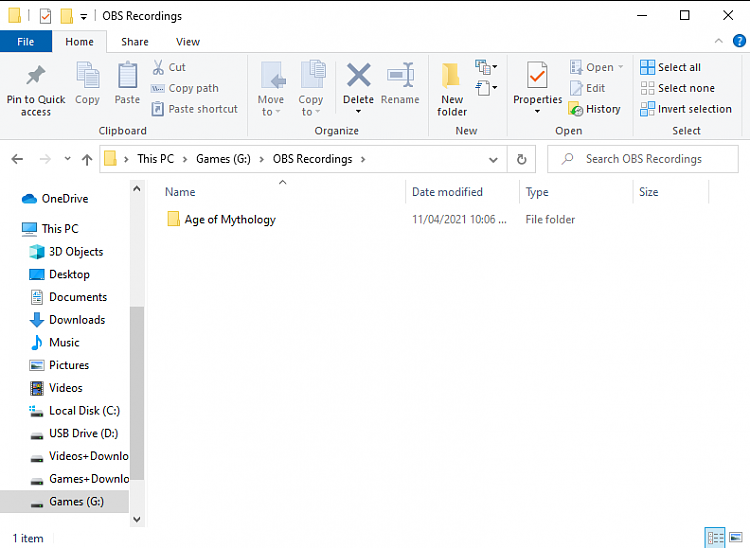The image size is (750, 548).
Task: Click the navigation pane scrollbar thumb
Action: coord(137,393)
